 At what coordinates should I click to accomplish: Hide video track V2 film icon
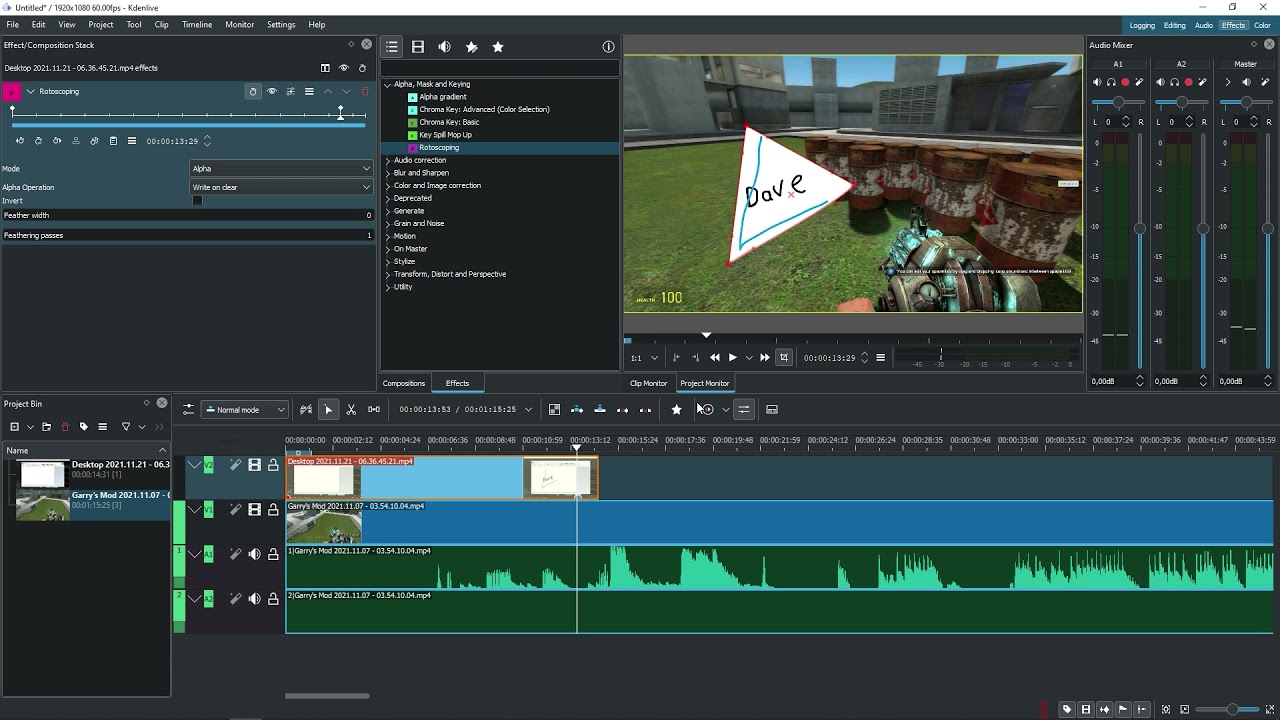click(x=254, y=465)
